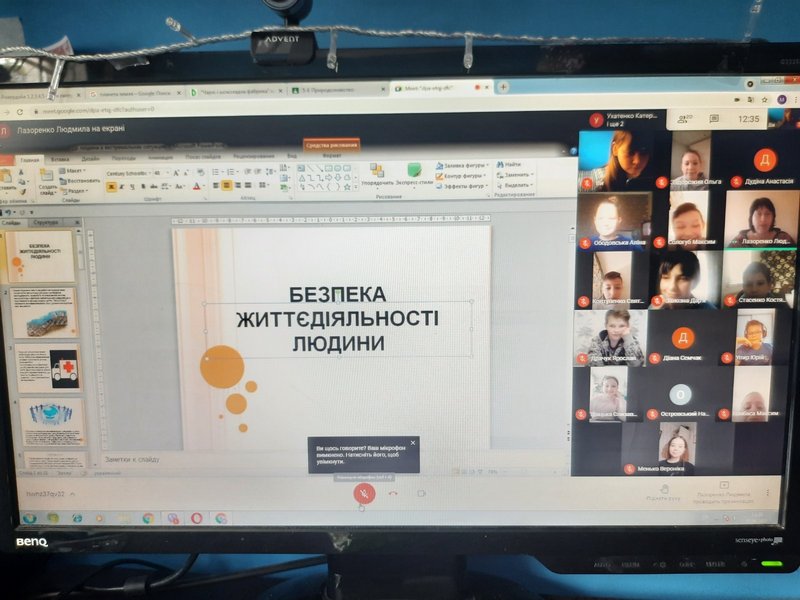Viewport: 800px width, 600px height.
Task: Open a new browser tab with plus button
Action: coord(503,87)
